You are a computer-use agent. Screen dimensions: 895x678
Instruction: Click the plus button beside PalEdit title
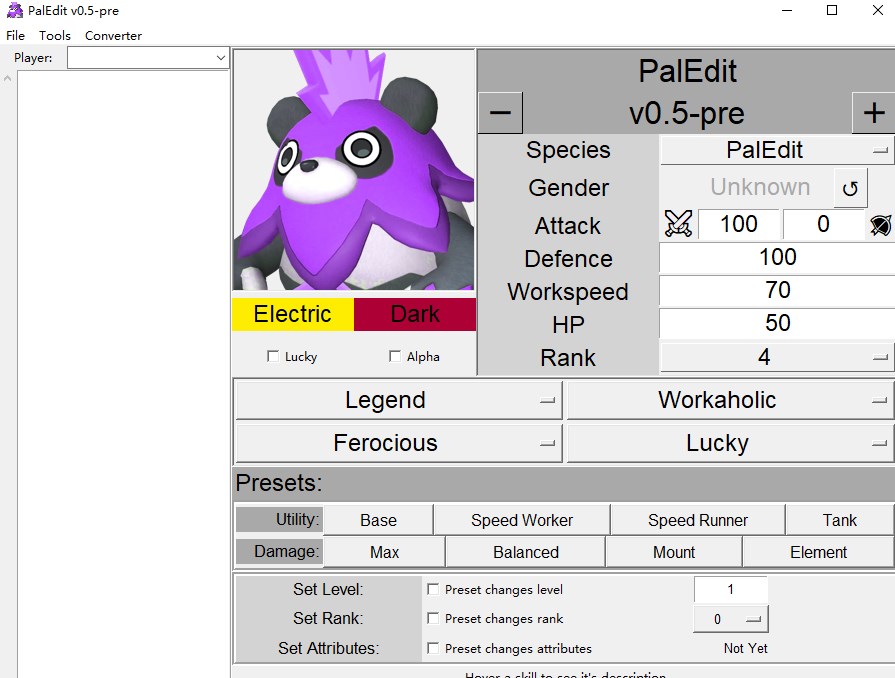click(873, 113)
